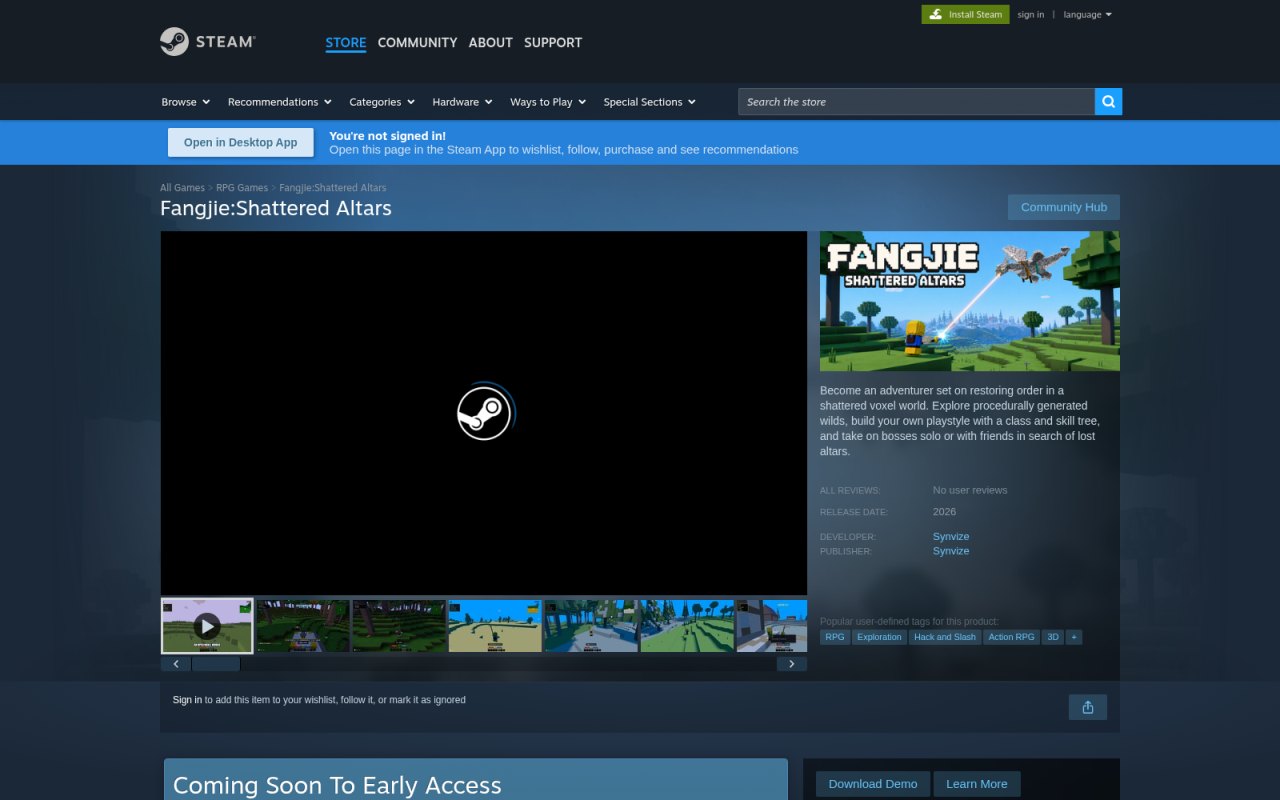This screenshot has width=1280, height=800.
Task: Select the Exploration tag
Action: 879,637
